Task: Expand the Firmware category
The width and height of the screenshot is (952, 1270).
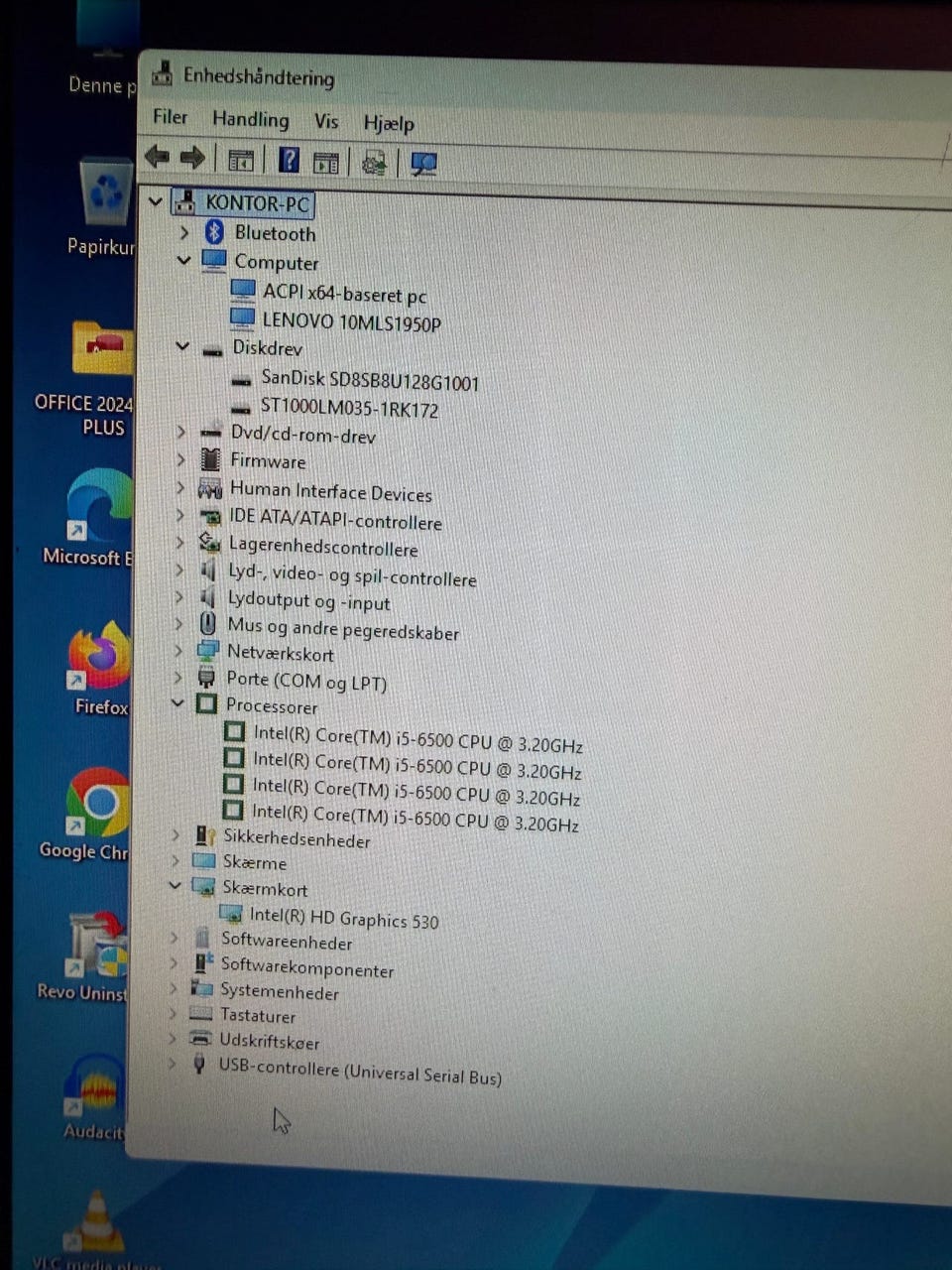Action: (180, 459)
